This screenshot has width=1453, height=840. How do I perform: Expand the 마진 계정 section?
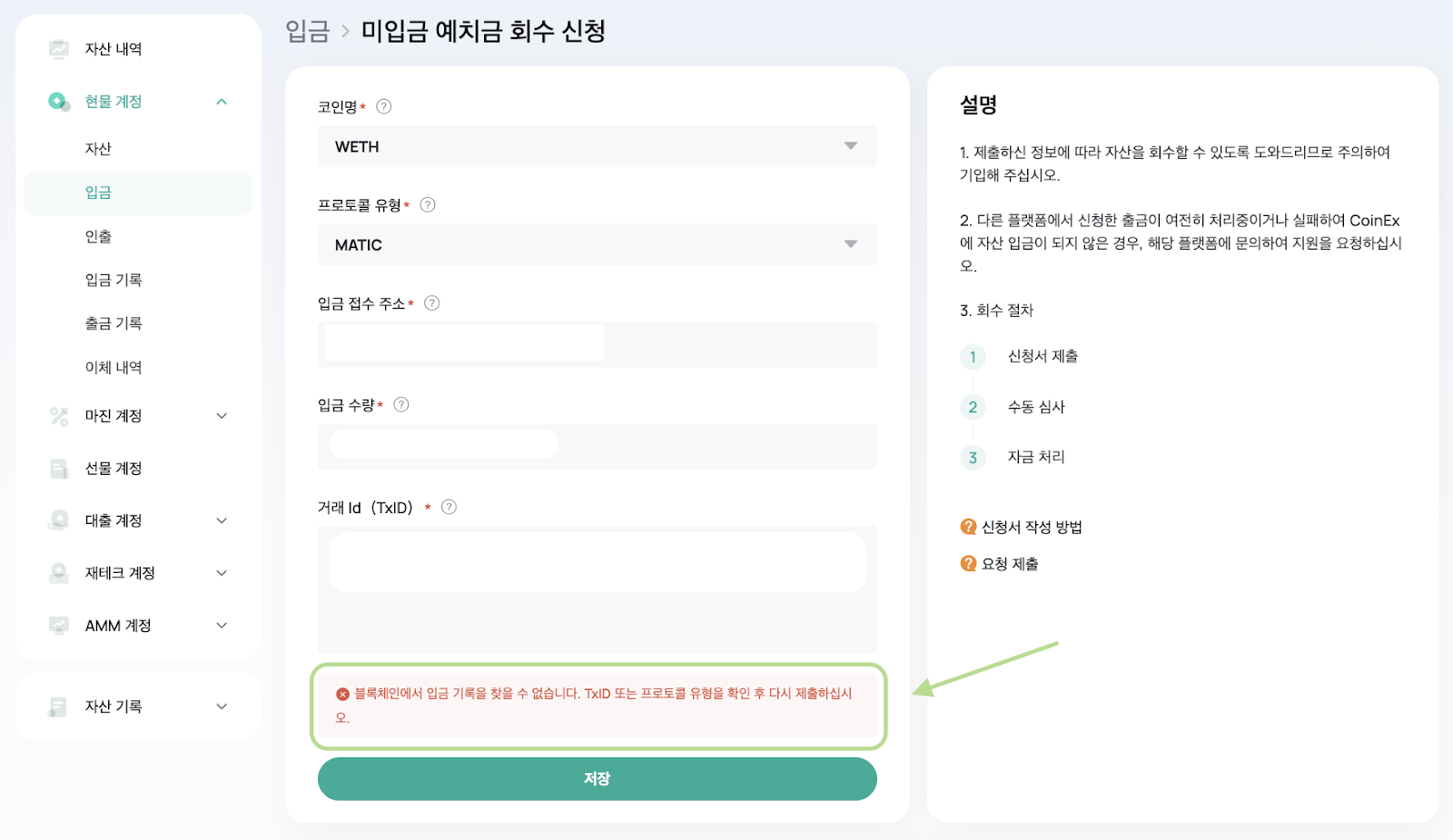(x=222, y=416)
